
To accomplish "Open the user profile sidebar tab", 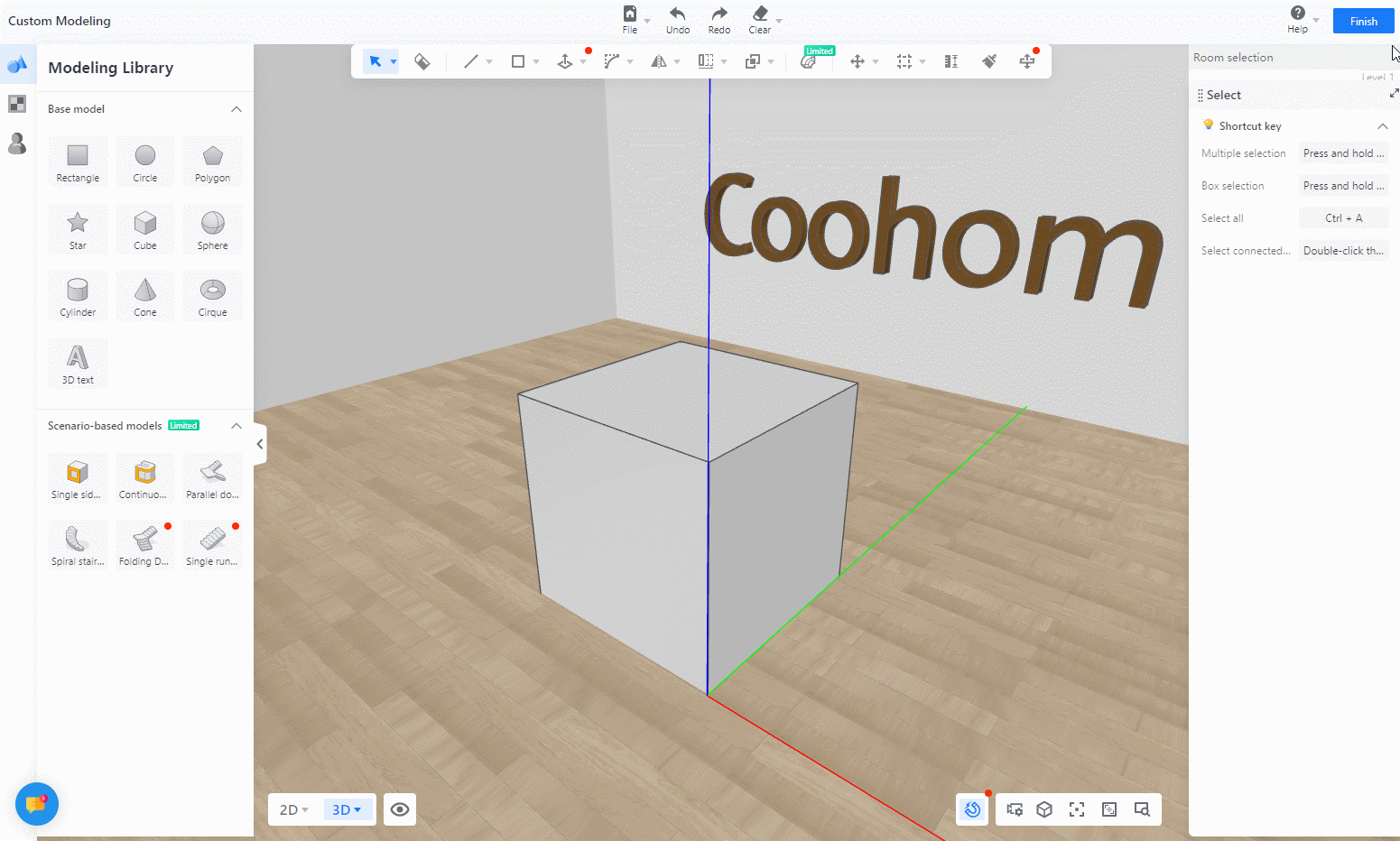I will click(17, 143).
